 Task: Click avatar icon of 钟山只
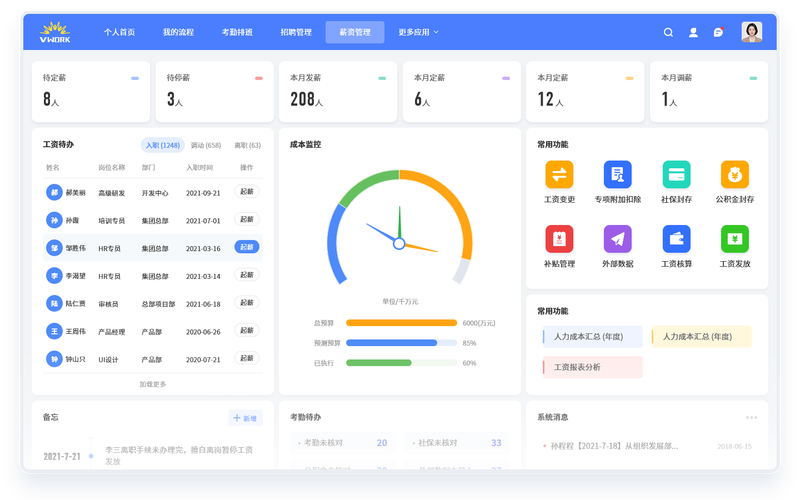coord(54,359)
